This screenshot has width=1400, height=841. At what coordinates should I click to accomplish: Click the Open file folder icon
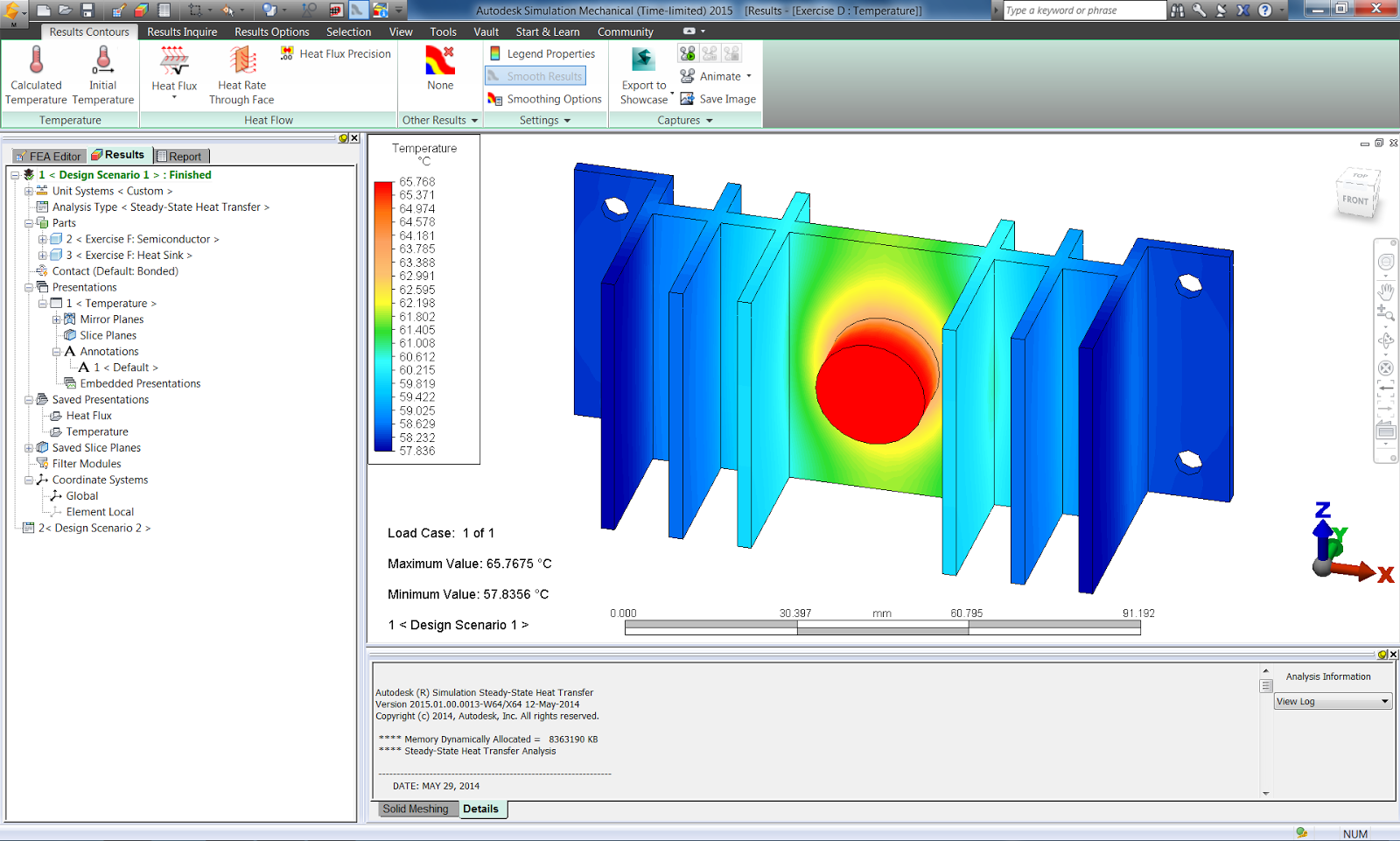click(65, 11)
